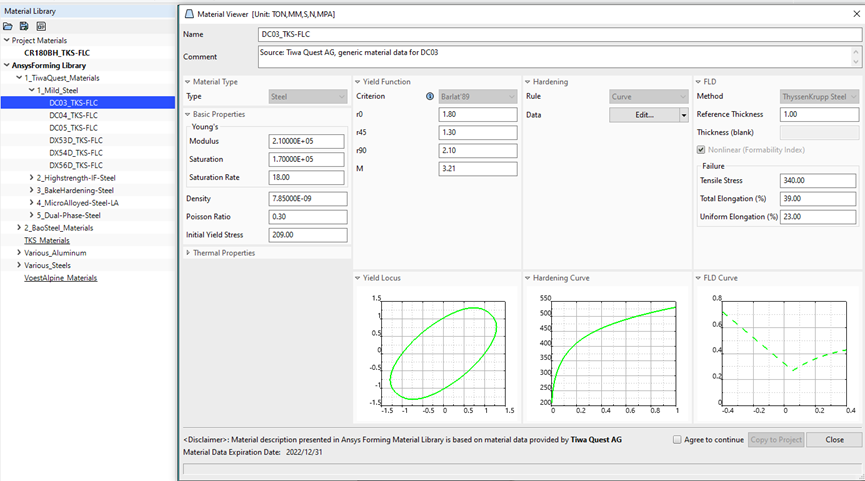
Task: Open the Material Type dropdown showing Steel
Action: (308, 97)
